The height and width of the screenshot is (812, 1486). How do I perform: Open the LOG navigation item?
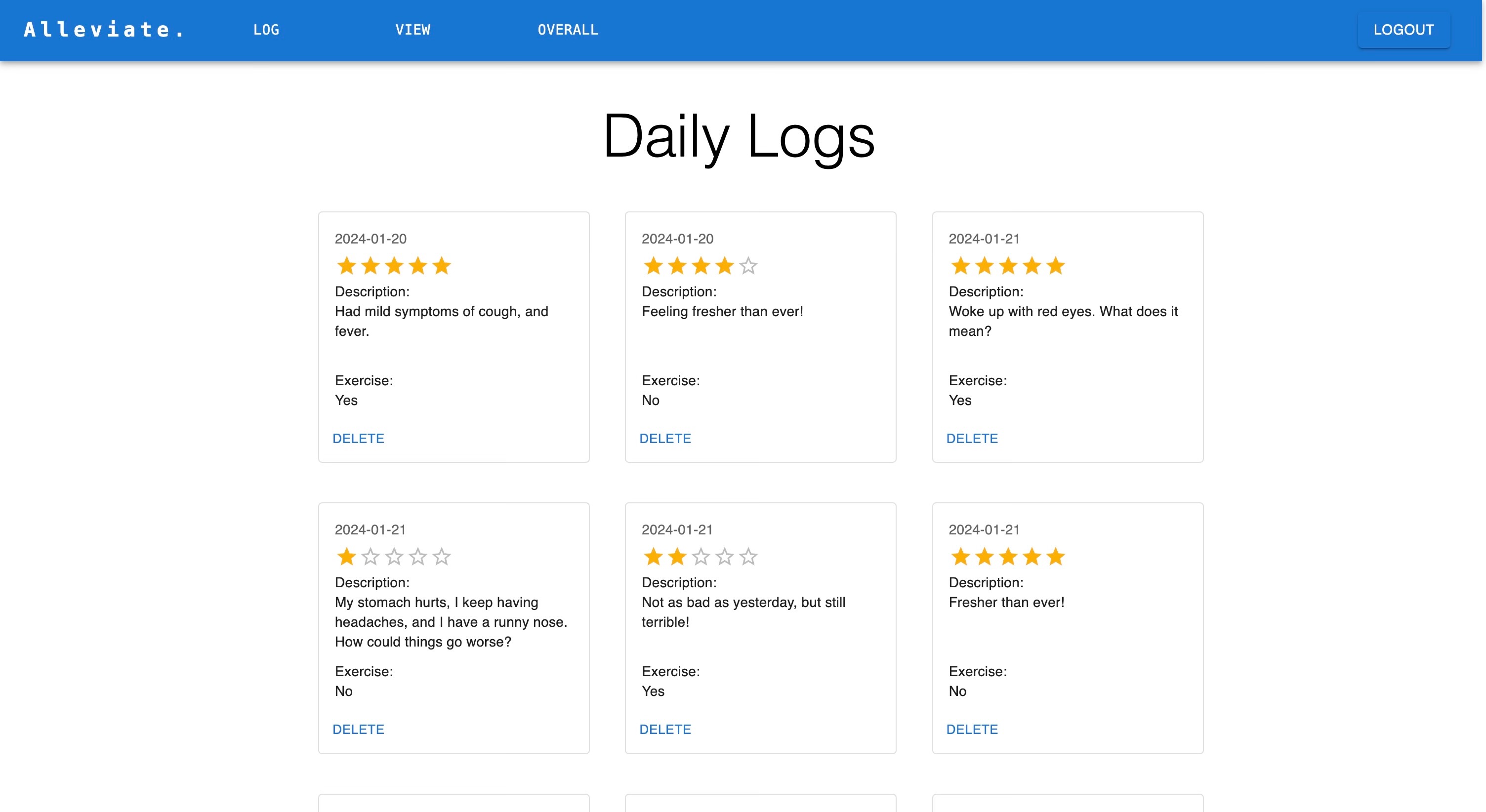point(266,30)
